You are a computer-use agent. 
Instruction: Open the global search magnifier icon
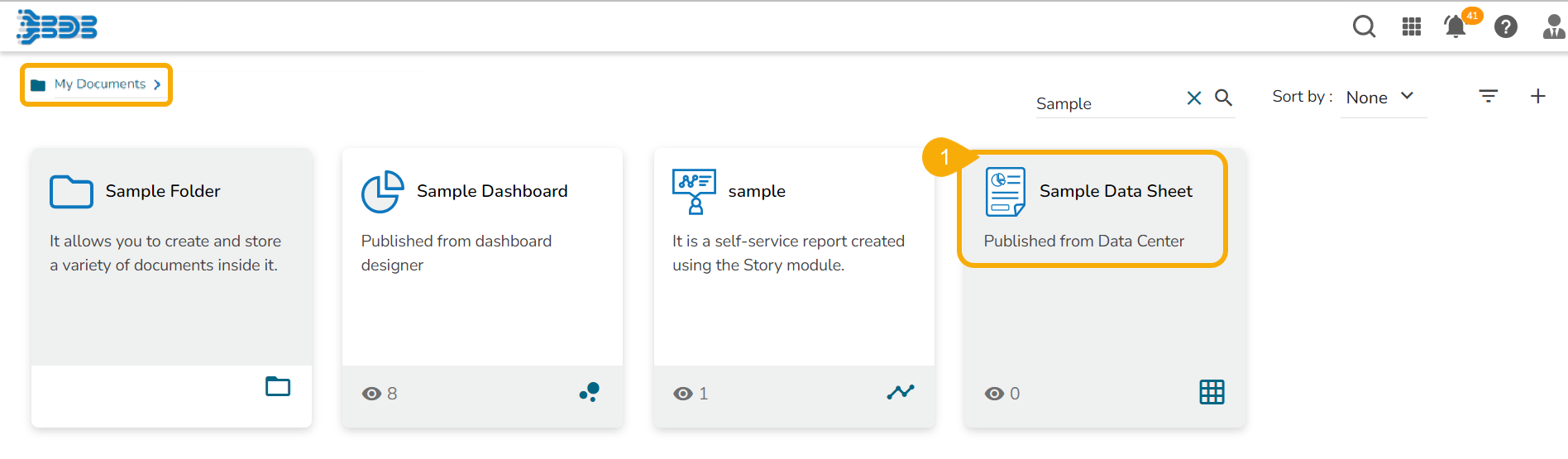[1364, 26]
